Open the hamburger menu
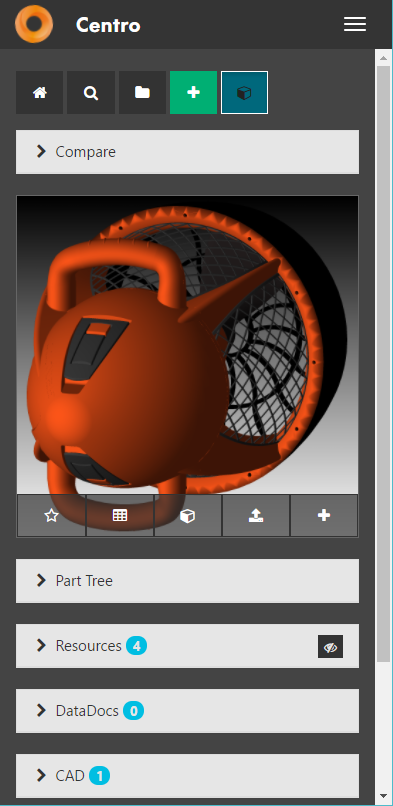This screenshot has width=393, height=806. [354, 24]
